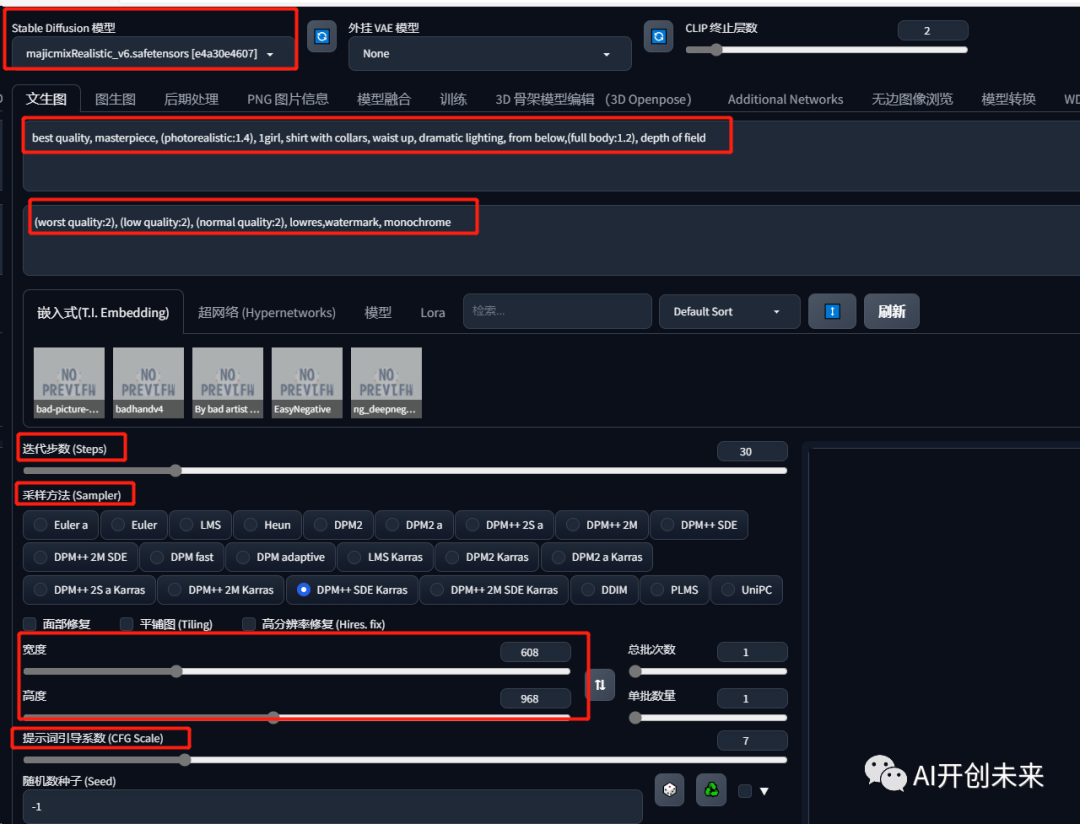Select the Heun sampler
The image size is (1080, 824).
pos(267,525)
